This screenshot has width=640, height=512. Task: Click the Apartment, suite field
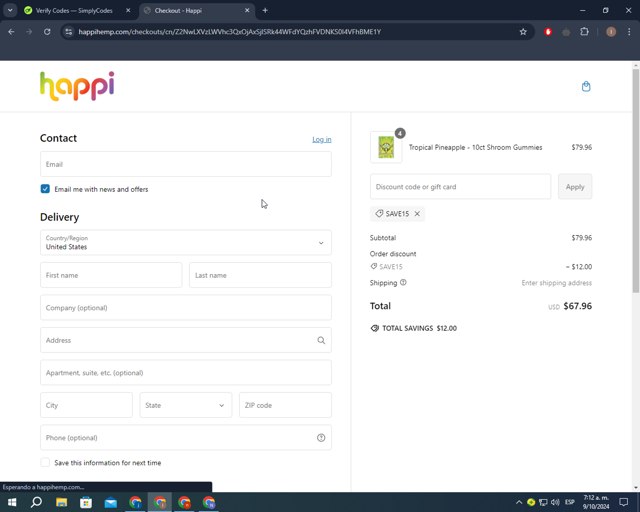[186, 372]
